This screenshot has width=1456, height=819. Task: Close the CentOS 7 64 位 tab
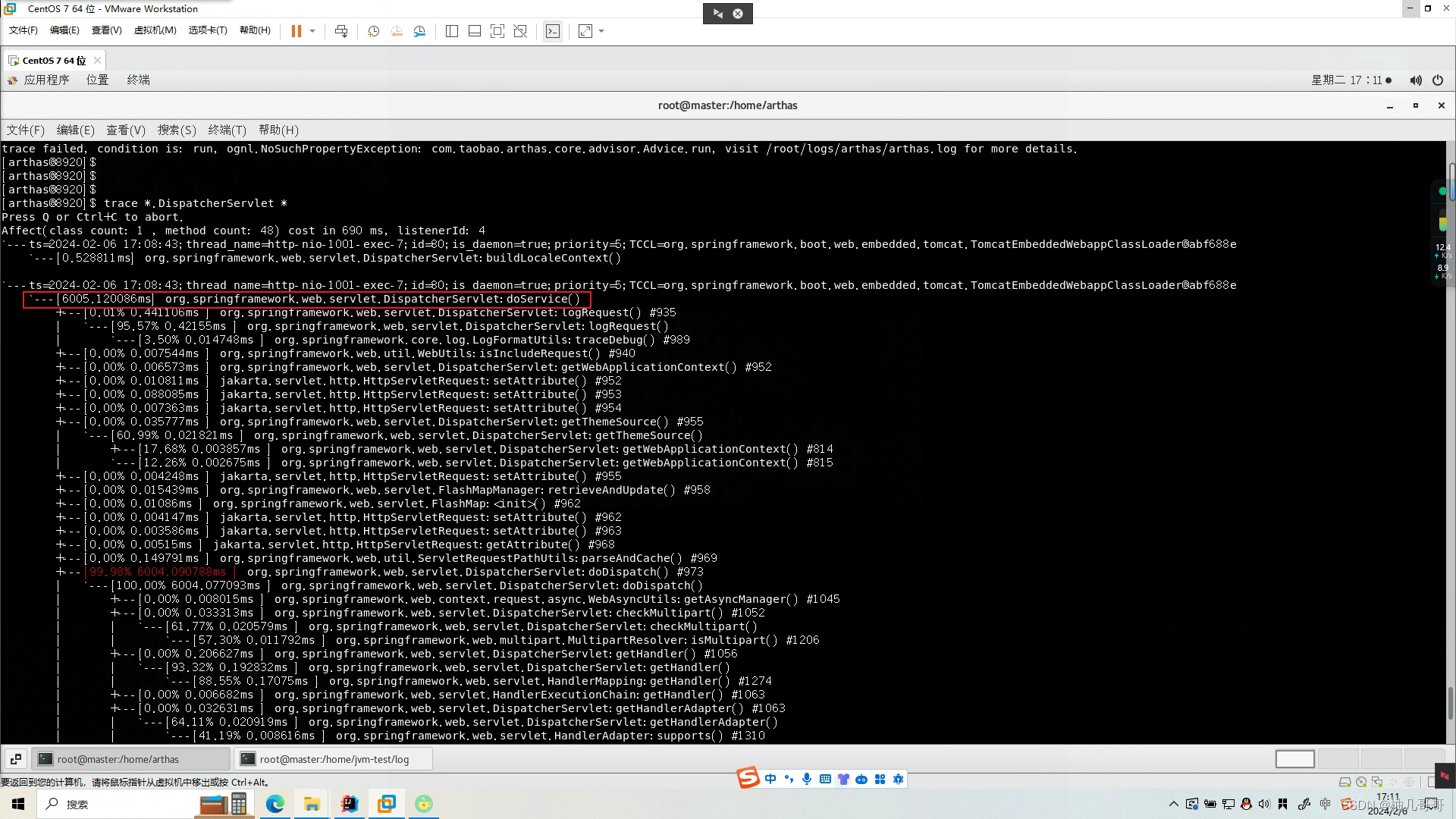tap(97, 61)
